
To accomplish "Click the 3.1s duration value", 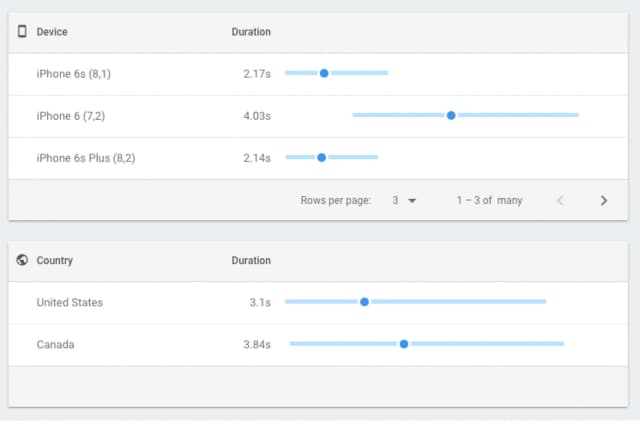I will 260,303.
